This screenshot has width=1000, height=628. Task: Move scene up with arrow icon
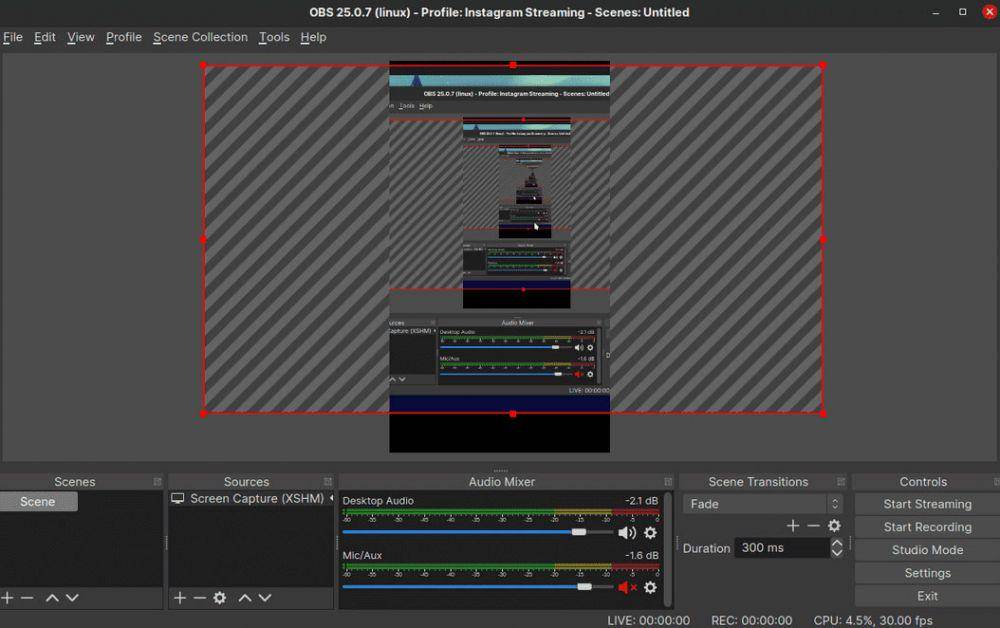tap(52, 597)
